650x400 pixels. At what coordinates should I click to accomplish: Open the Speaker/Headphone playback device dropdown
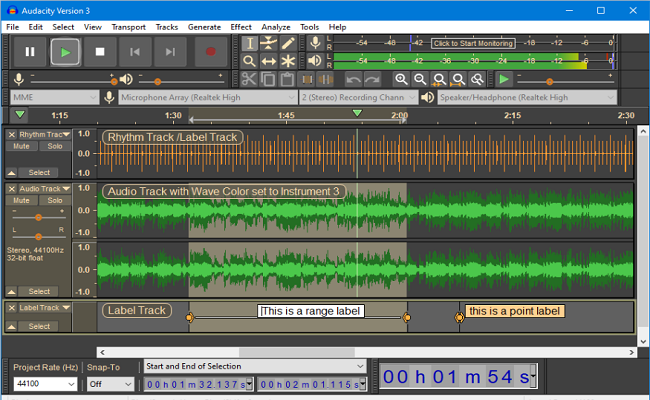click(527, 97)
